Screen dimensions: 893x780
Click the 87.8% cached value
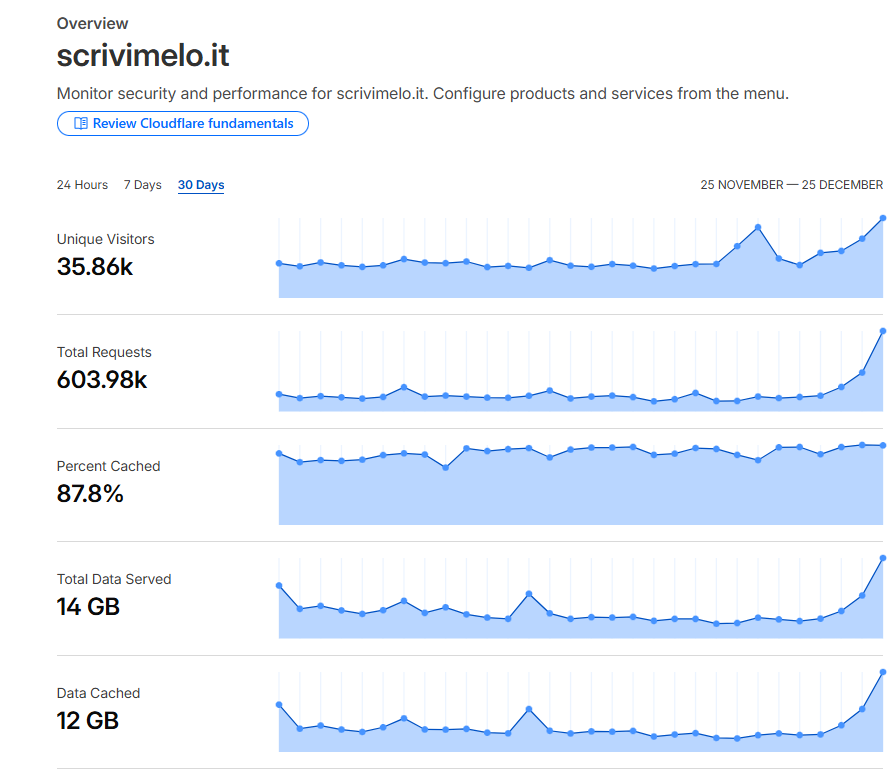pyautogui.click(x=90, y=494)
